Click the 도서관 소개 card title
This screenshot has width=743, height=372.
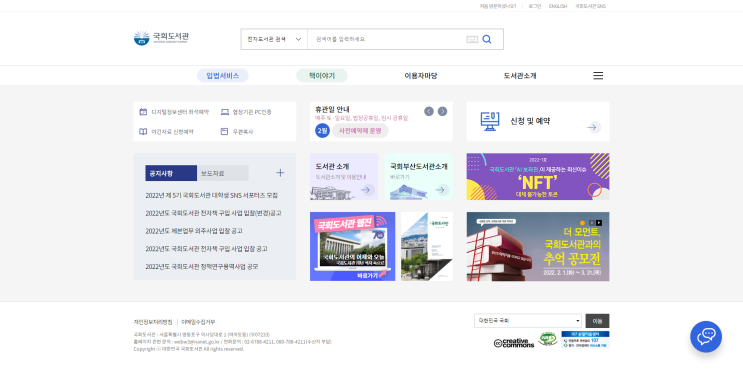point(332,166)
